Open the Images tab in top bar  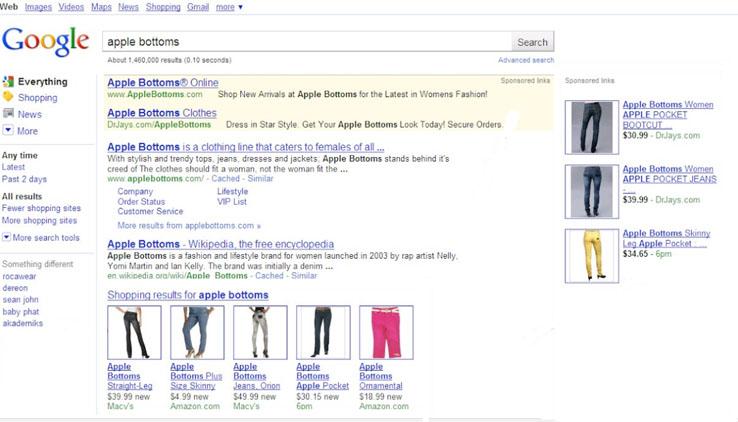[x=38, y=7]
